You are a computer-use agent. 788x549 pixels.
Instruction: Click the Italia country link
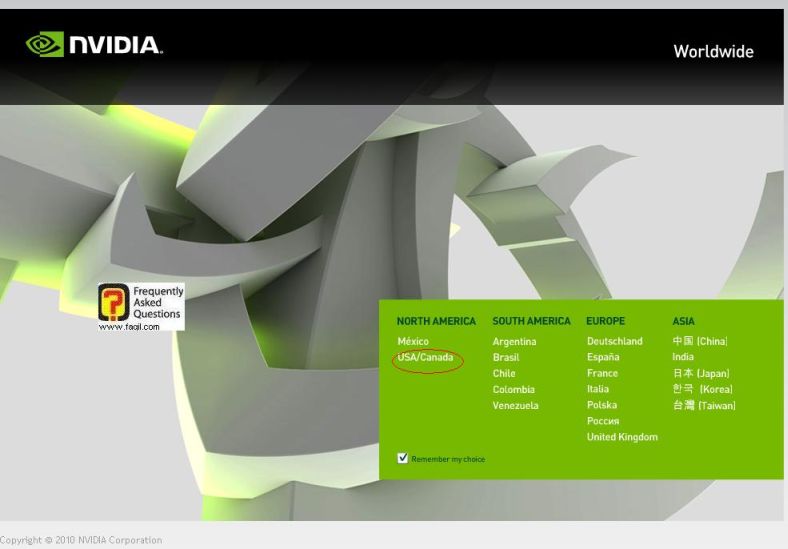[598, 389]
